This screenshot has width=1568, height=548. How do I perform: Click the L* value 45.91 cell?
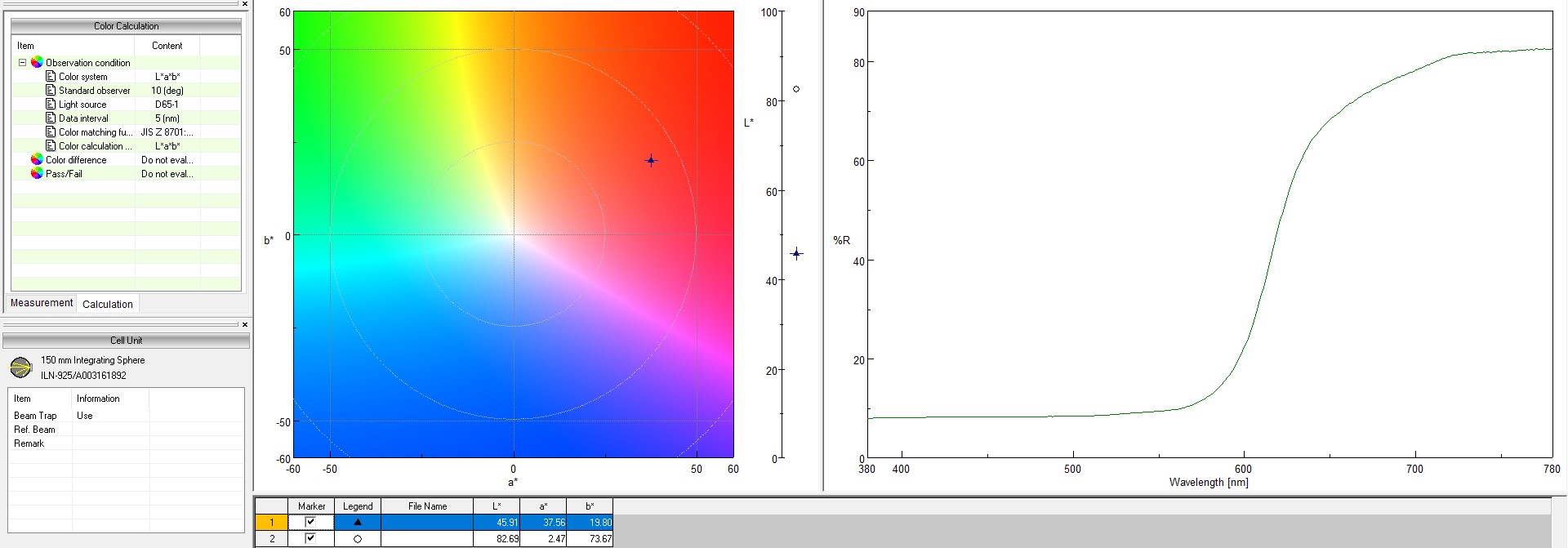(497, 522)
